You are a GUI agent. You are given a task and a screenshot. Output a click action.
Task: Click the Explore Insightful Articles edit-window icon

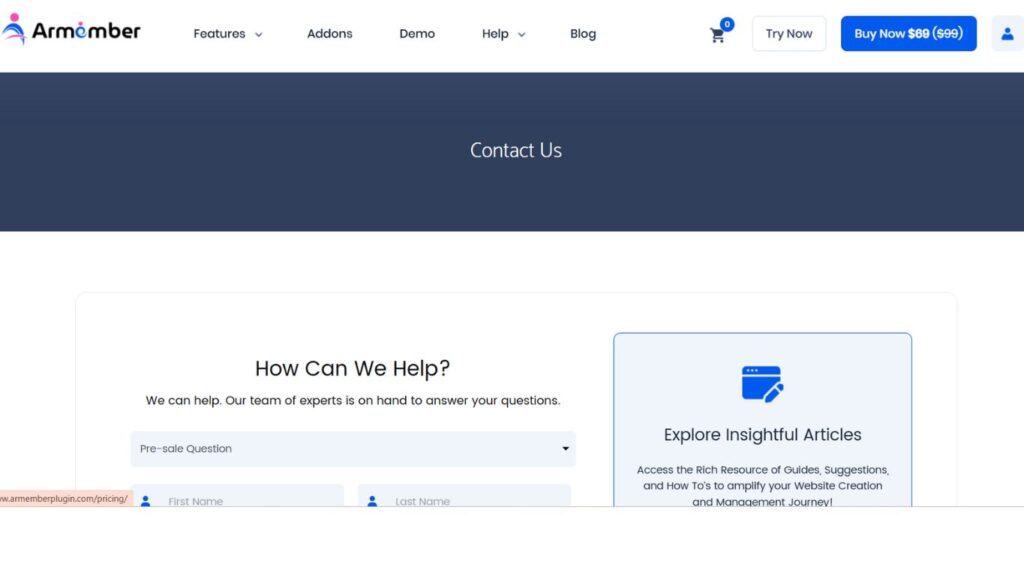coord(762,384)
